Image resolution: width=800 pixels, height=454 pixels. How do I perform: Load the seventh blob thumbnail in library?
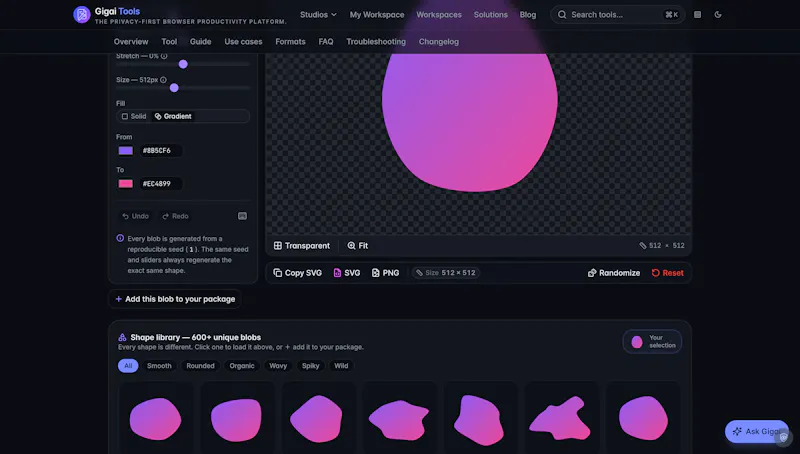[643, 418]
